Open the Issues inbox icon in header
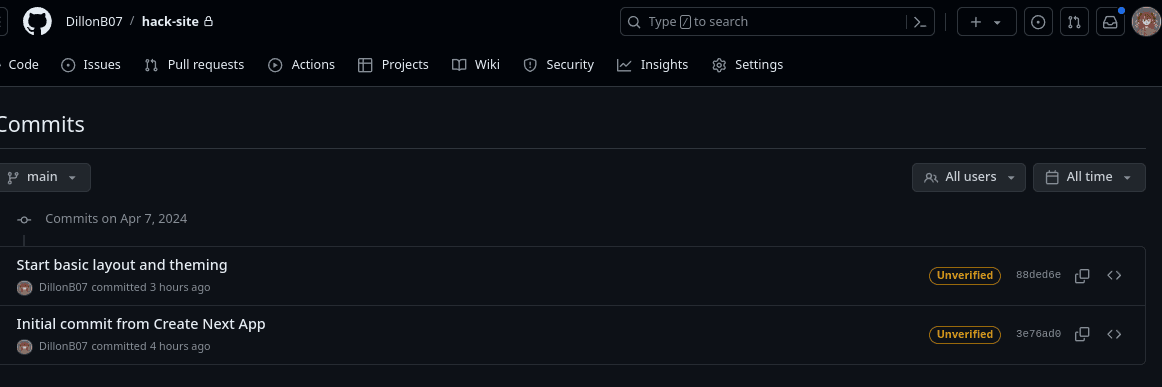The height and width of the screenshot is (387, 1162). [x=1038, y=22]
